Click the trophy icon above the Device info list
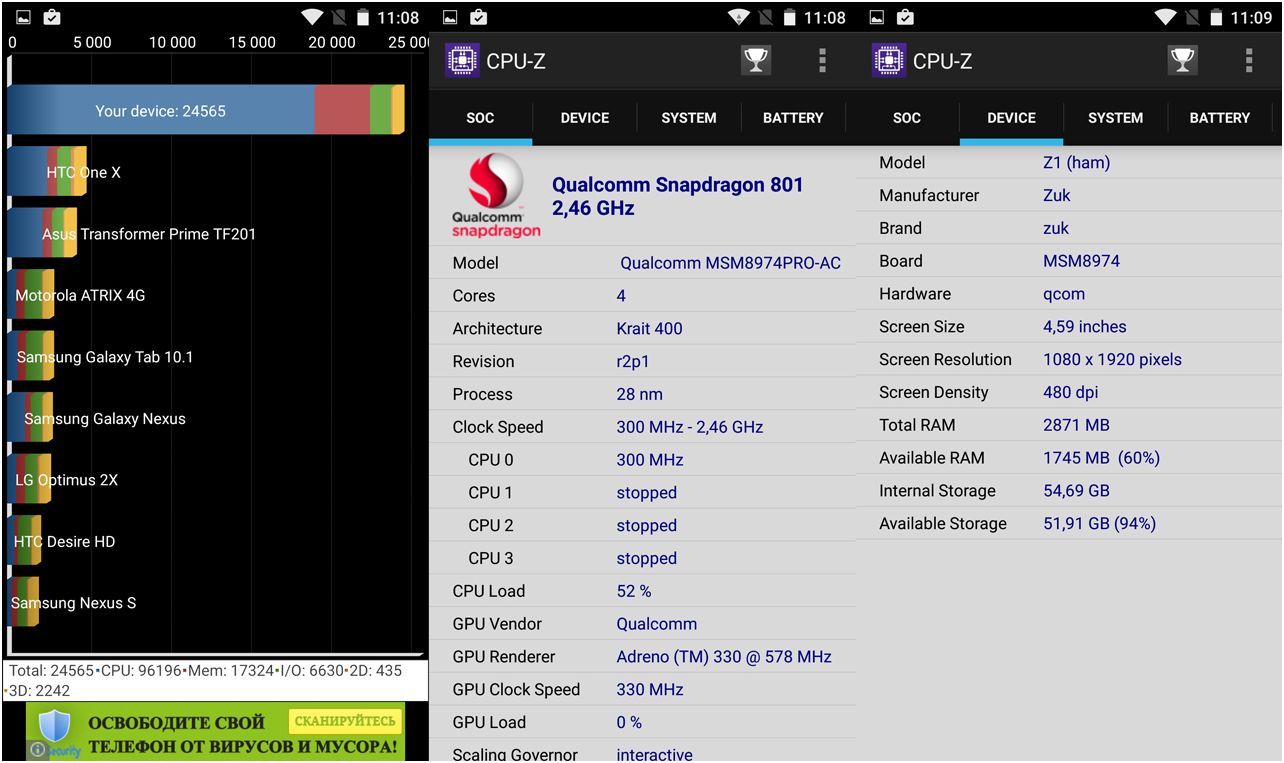The width and height of the screenshot is (1284, 763). [1183, 60]
